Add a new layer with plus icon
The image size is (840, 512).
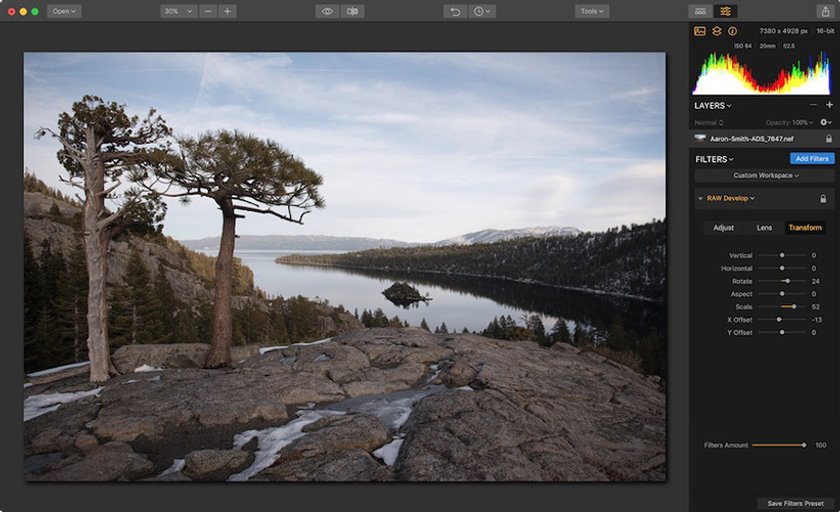click(829, 105)
